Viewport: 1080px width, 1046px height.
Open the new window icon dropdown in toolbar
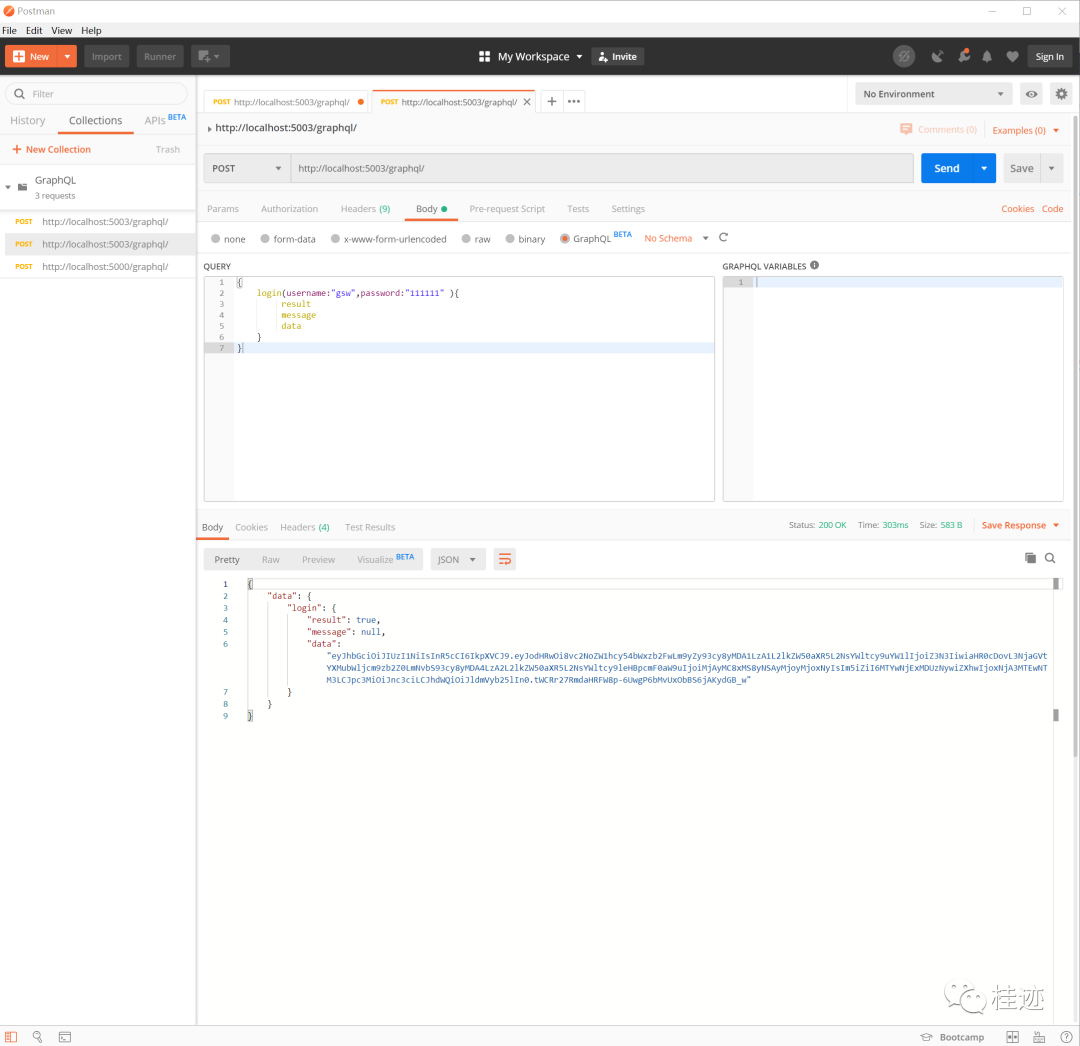tap(209, 56)
